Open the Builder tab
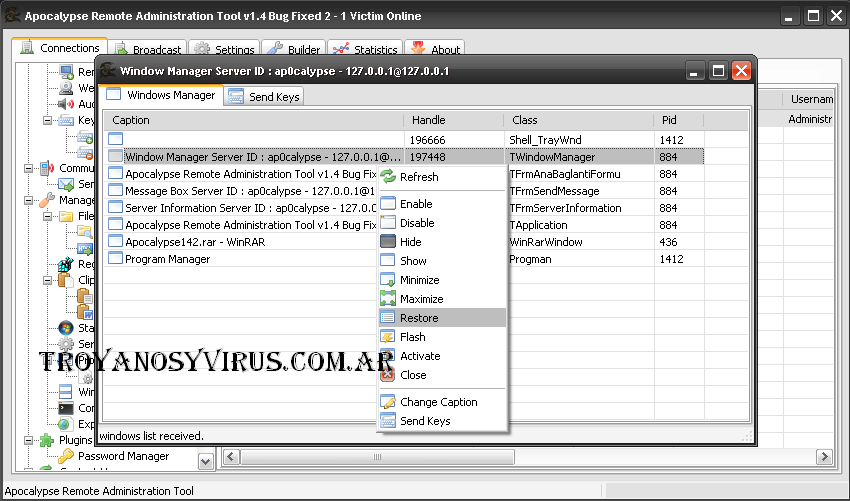Viewport: 850px width, 501px height. pos(294,49)
